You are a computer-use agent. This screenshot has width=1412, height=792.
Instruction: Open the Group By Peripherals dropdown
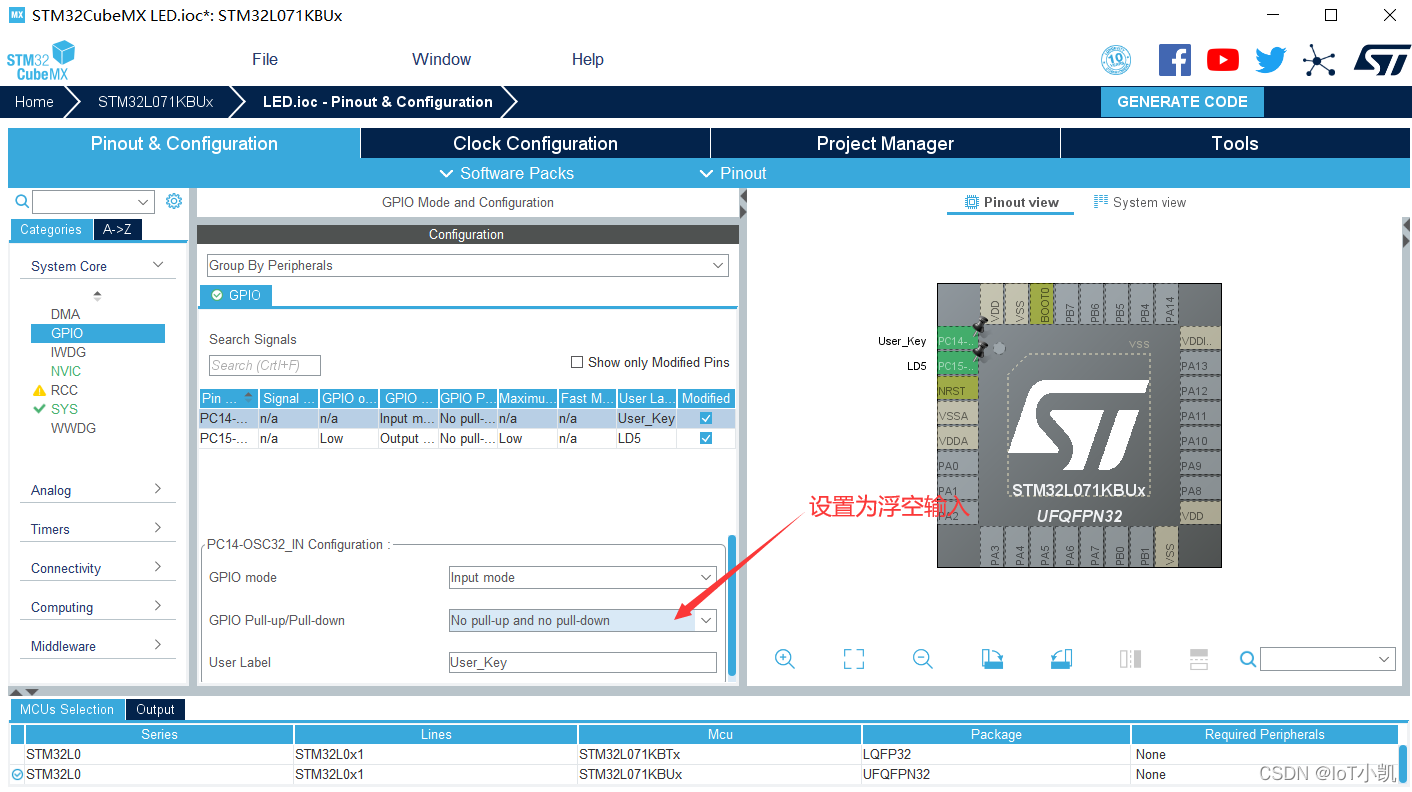pyautogui.click(x=467, y=265)
